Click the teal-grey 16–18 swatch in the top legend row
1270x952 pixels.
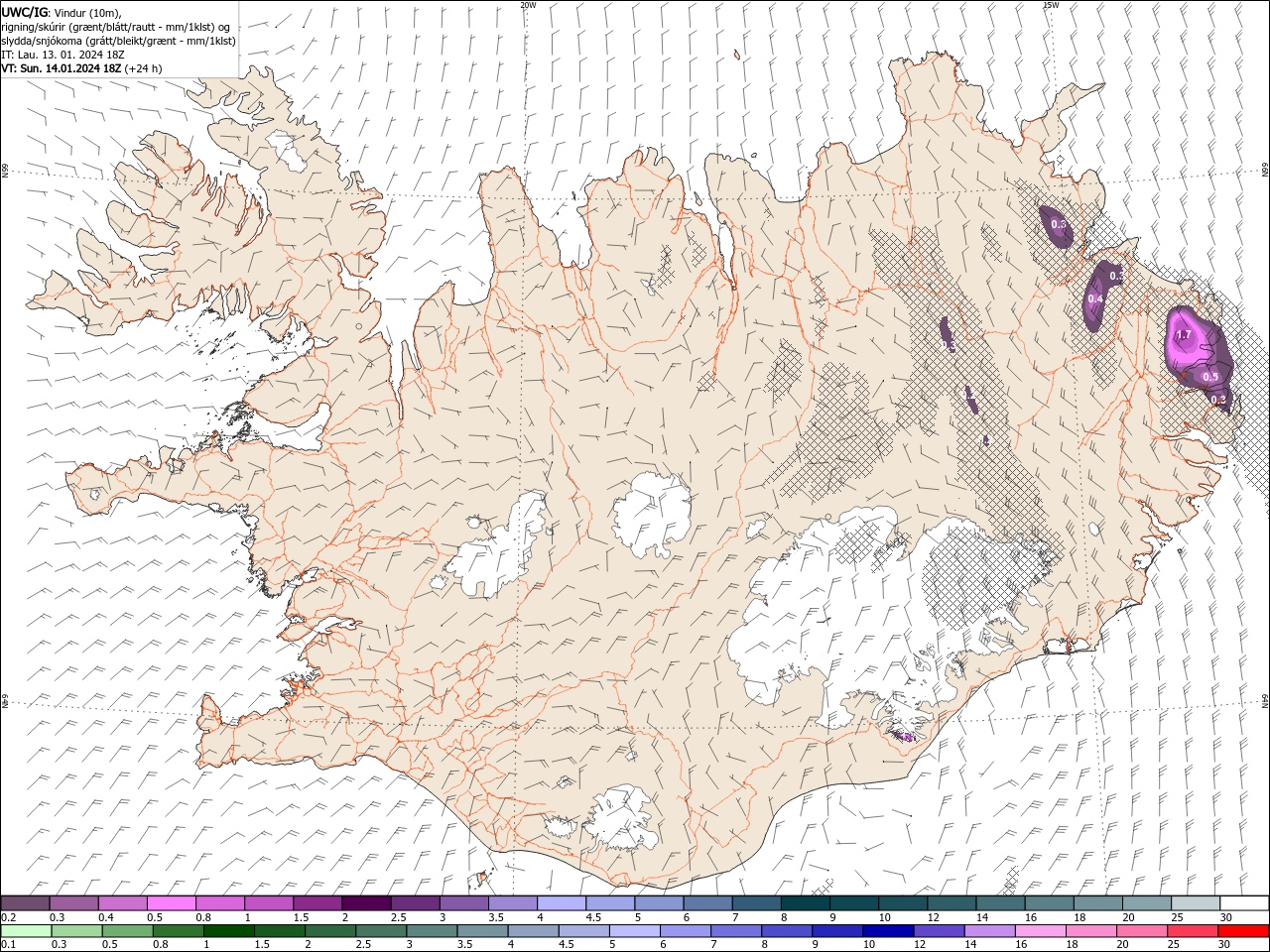(x=1050, y=903)
